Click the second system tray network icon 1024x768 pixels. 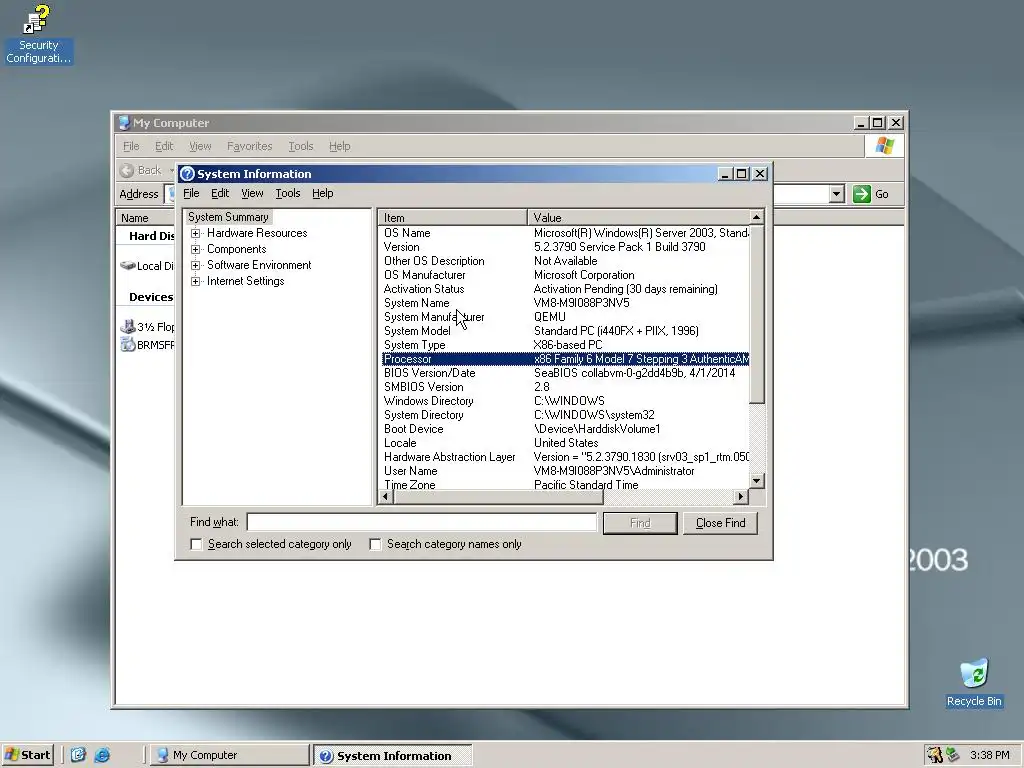pyautogui.click(x=953, y=756)
